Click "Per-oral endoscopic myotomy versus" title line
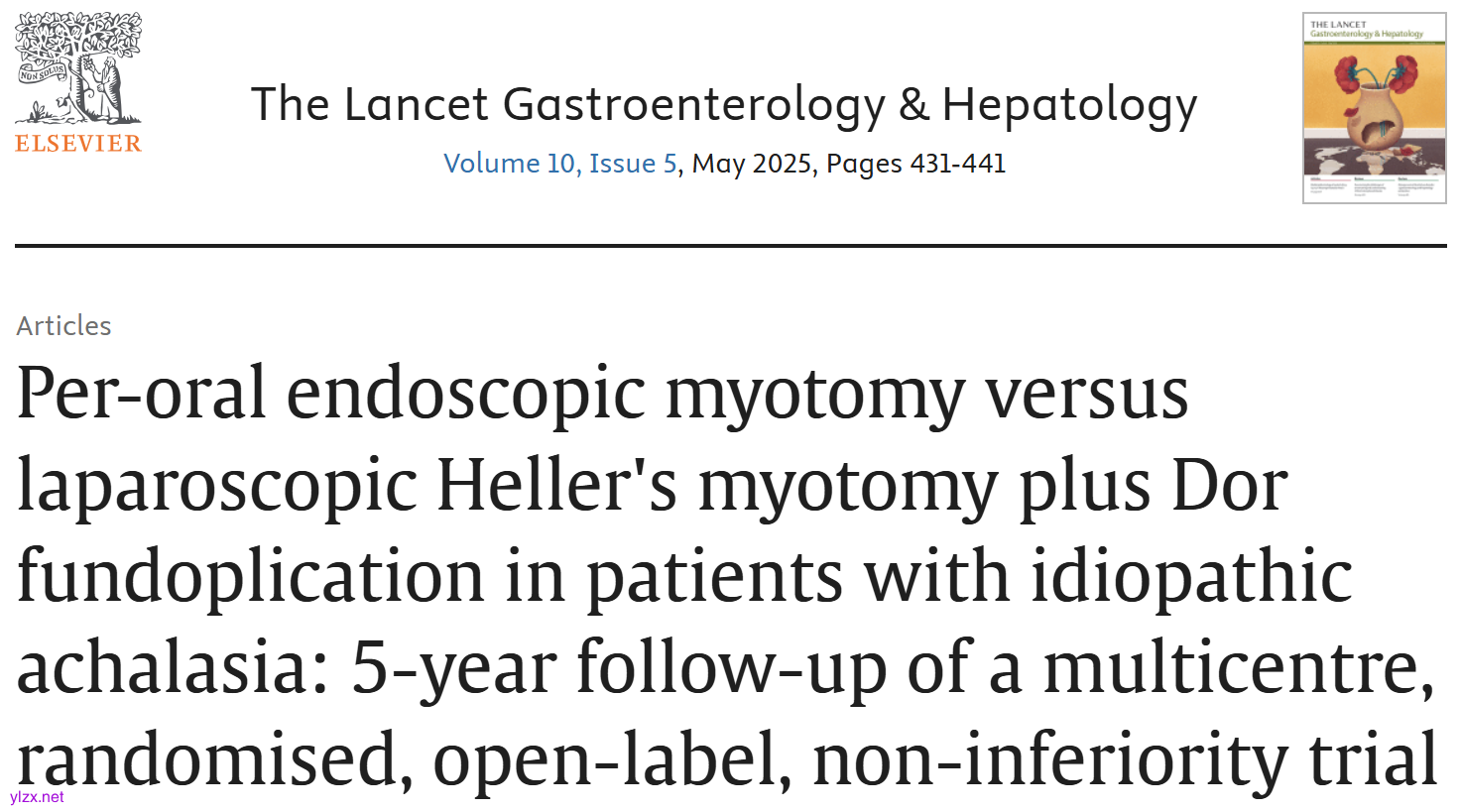This screenshot has width=1460, height=812. coord(602,394)
